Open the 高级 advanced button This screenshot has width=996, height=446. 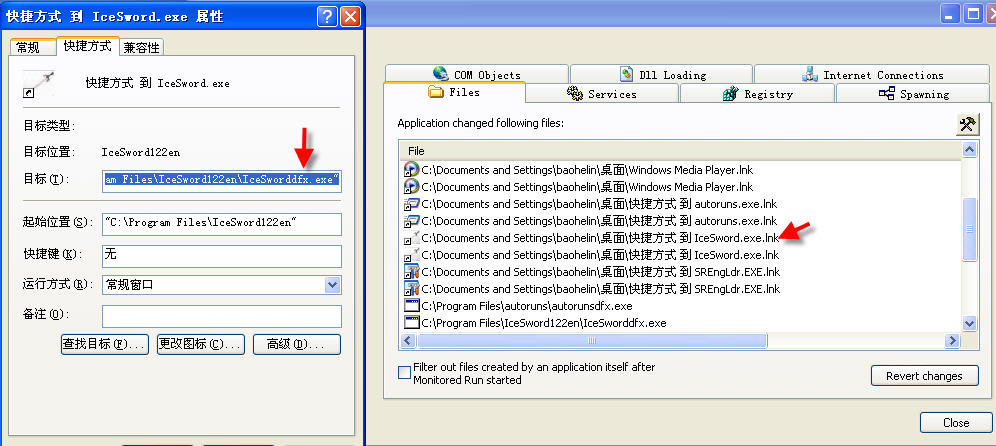297,344
